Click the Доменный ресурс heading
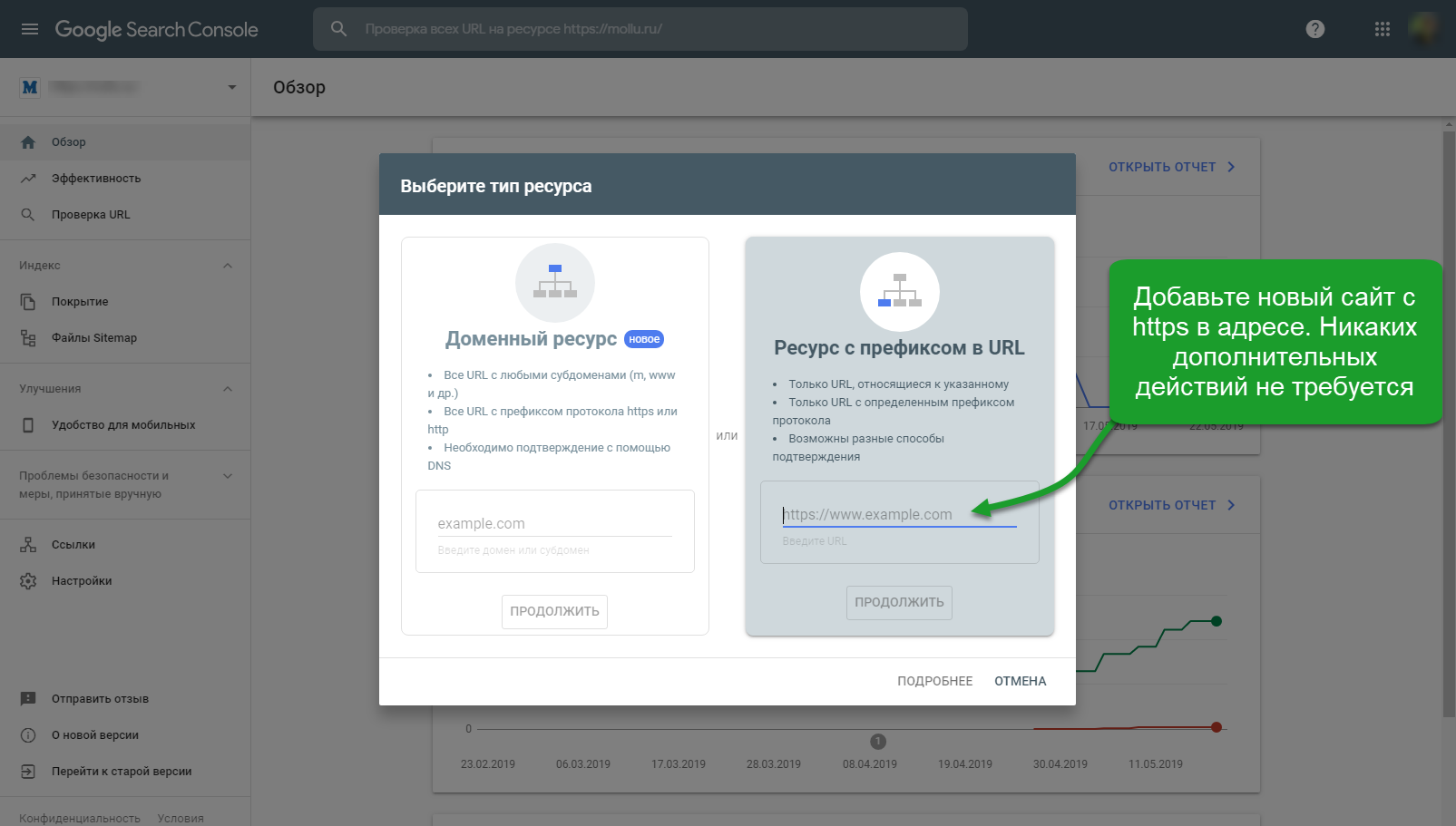This screenshot has width=1456, height=826. [531, 339]
